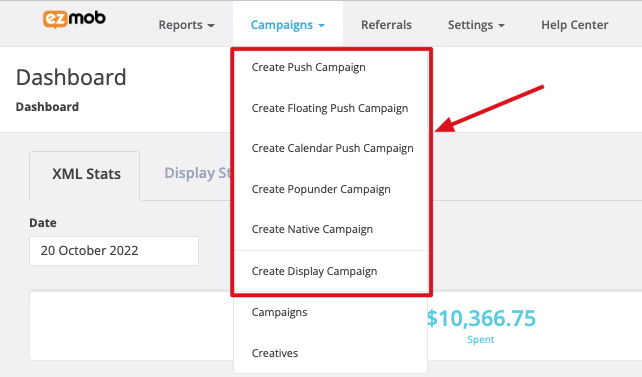The height and width of the screenshot is (377, 642).
Task: Open the Settings dropdown menu
Action: tap(476, 25)
